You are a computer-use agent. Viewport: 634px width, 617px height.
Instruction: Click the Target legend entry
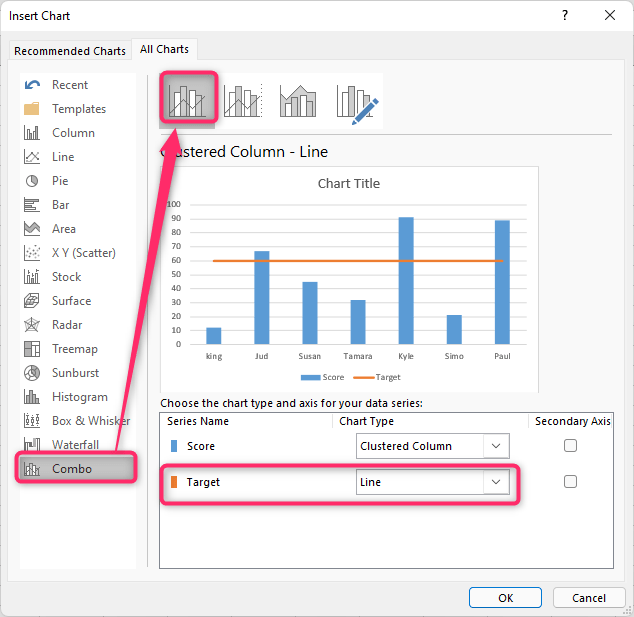(376, 377)
